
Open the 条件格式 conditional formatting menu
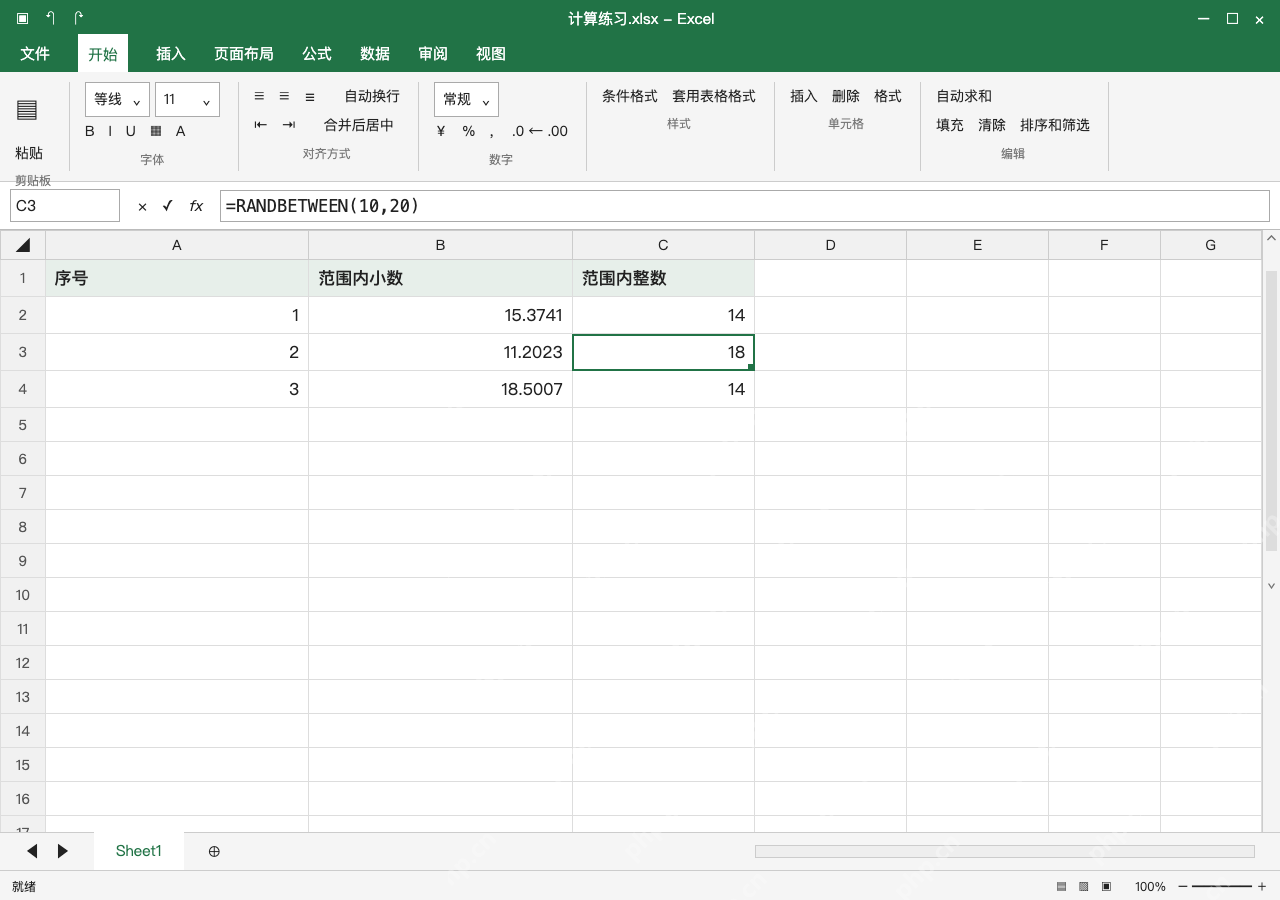point(630,96)
